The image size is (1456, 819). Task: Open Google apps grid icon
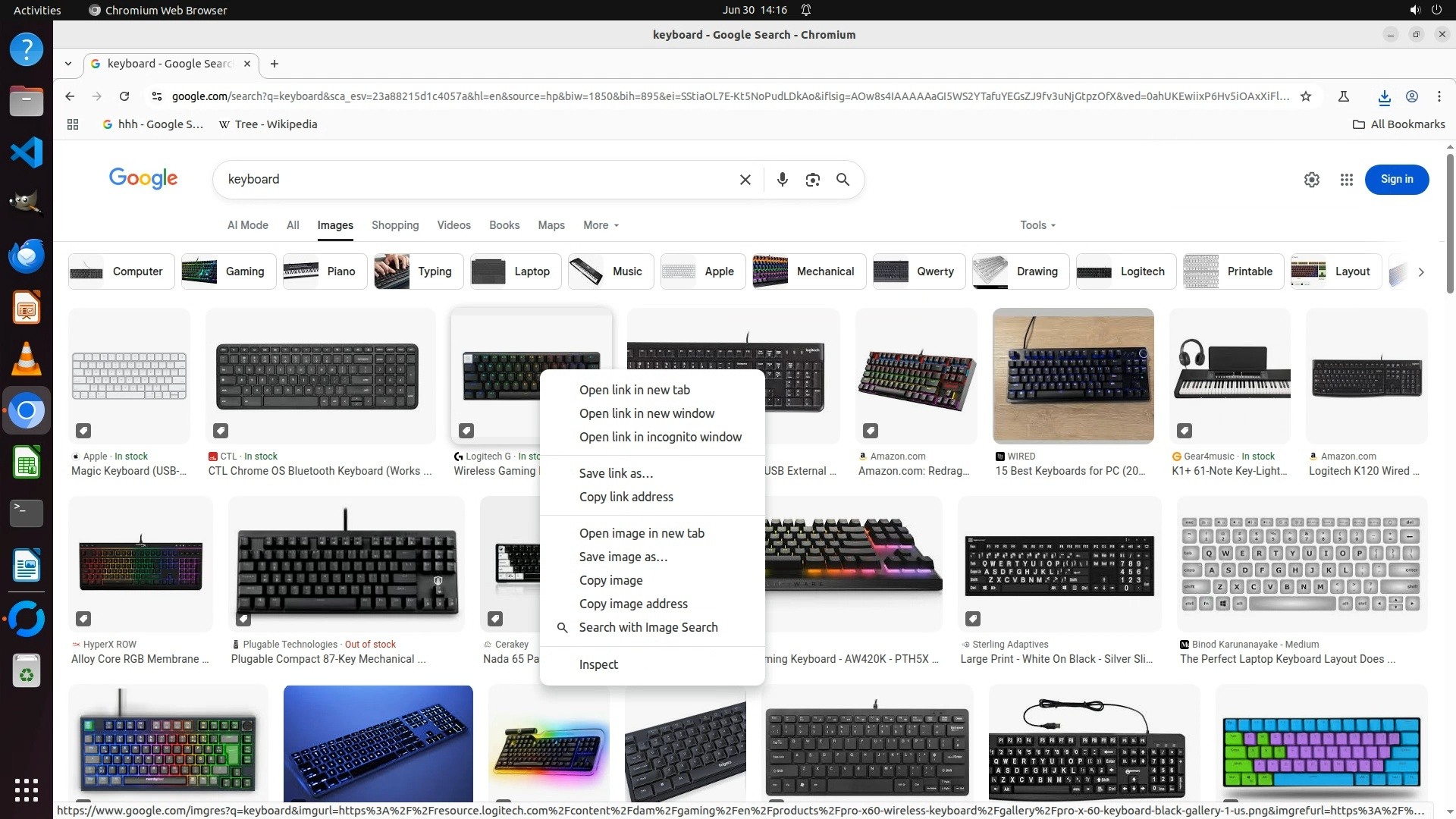(x=1346, y=180)
